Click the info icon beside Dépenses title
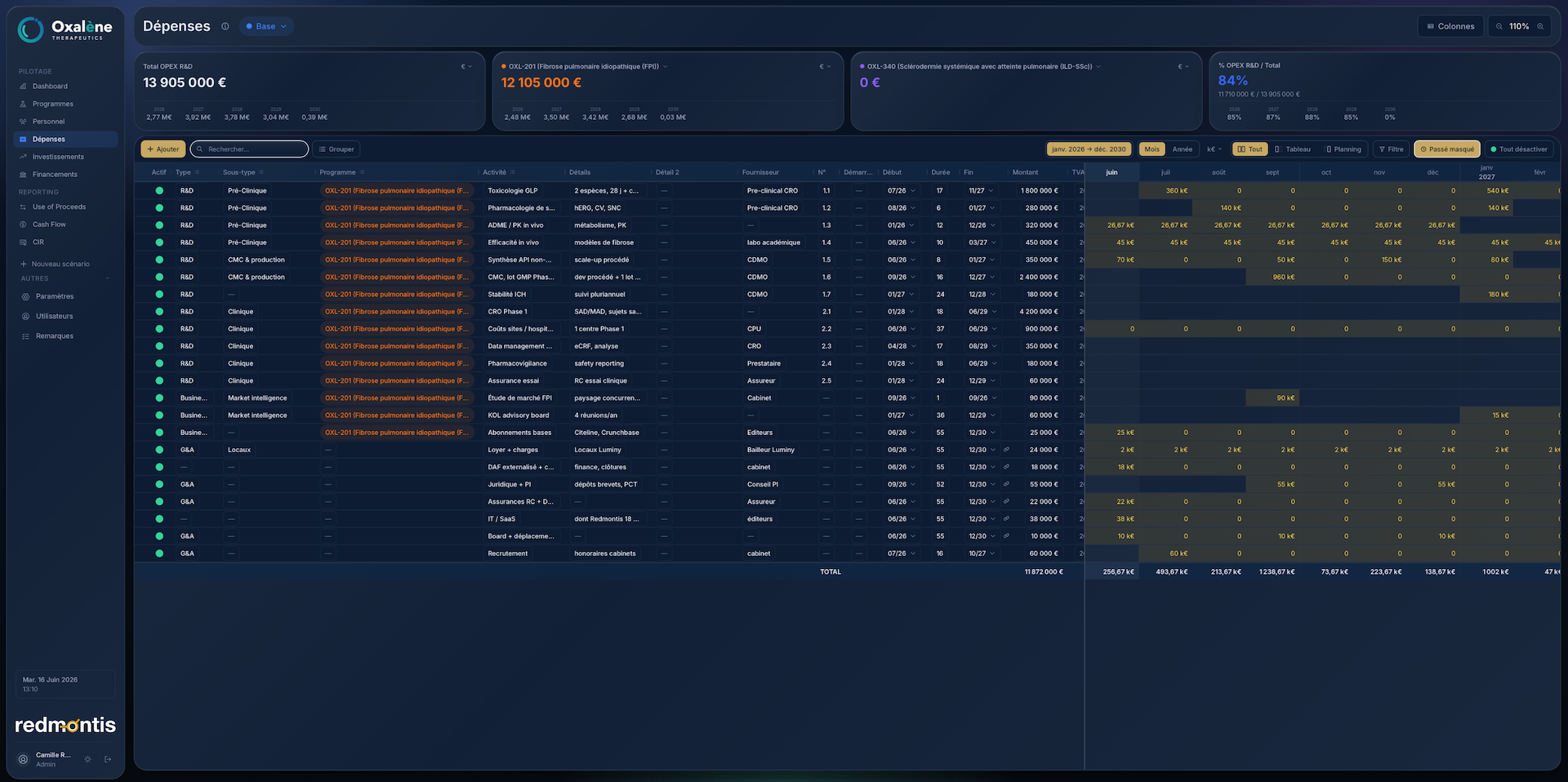Viewport: 1568px width, 782px height. (225, 26)
